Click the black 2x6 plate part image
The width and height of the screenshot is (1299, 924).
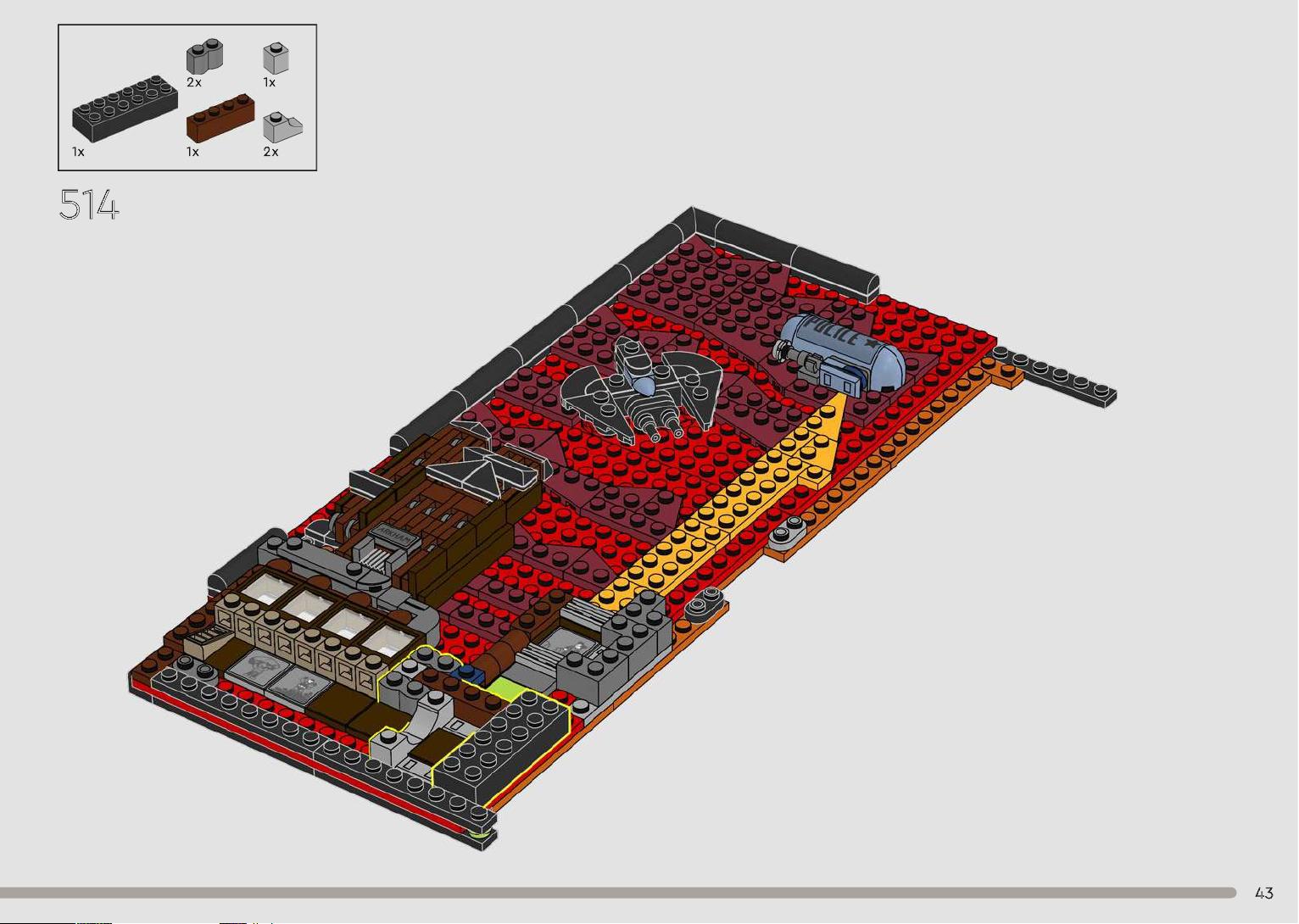(125, 109)
